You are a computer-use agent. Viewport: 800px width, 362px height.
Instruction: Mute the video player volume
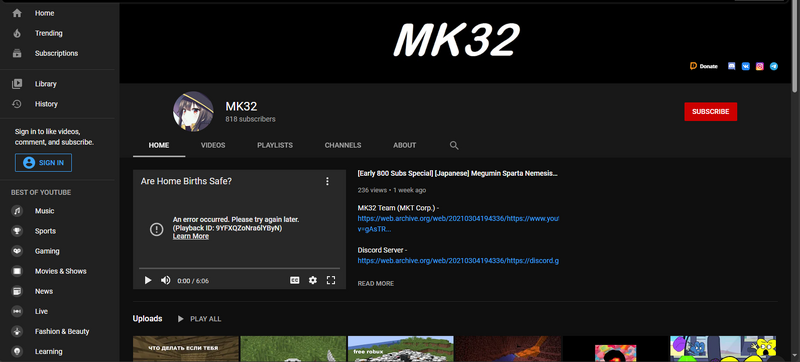pyautogui.click(x=165, y=280)
